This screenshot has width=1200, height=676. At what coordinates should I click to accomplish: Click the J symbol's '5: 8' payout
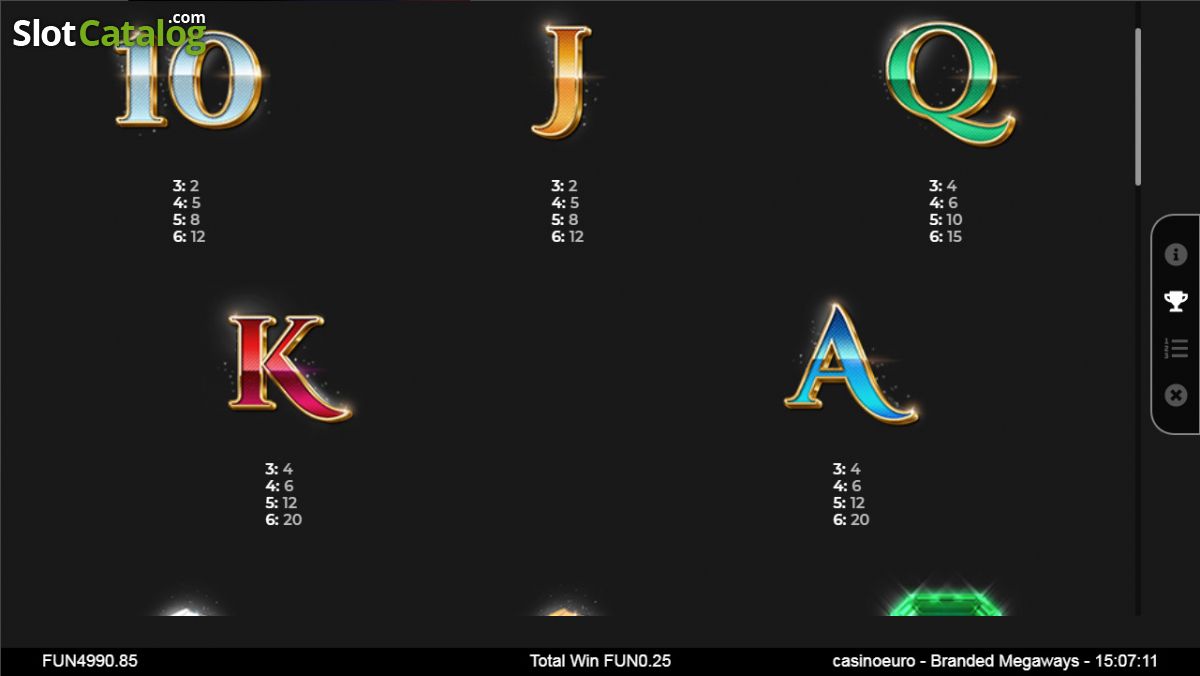565,220
